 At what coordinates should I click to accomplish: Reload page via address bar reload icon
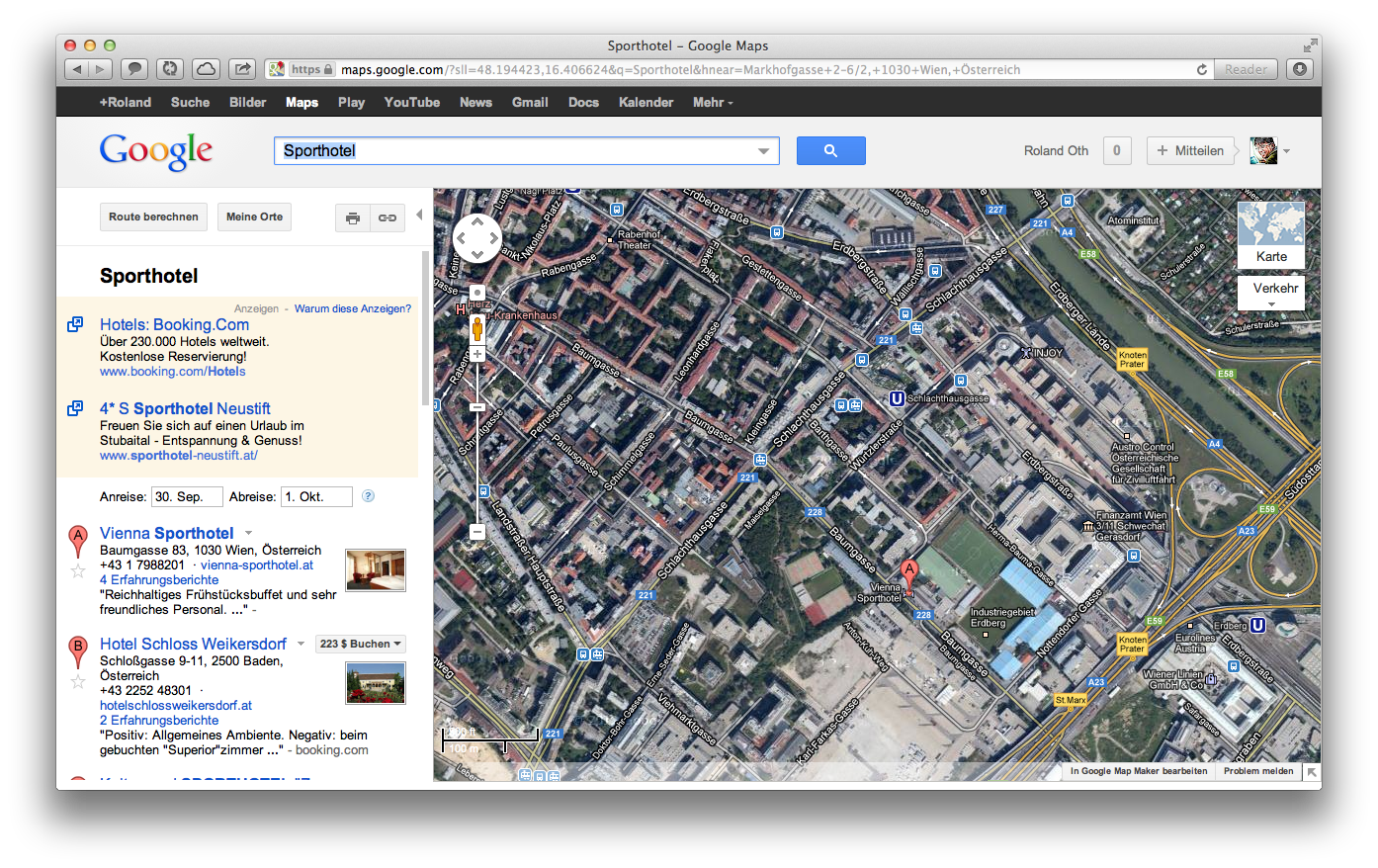point(1202,69)
